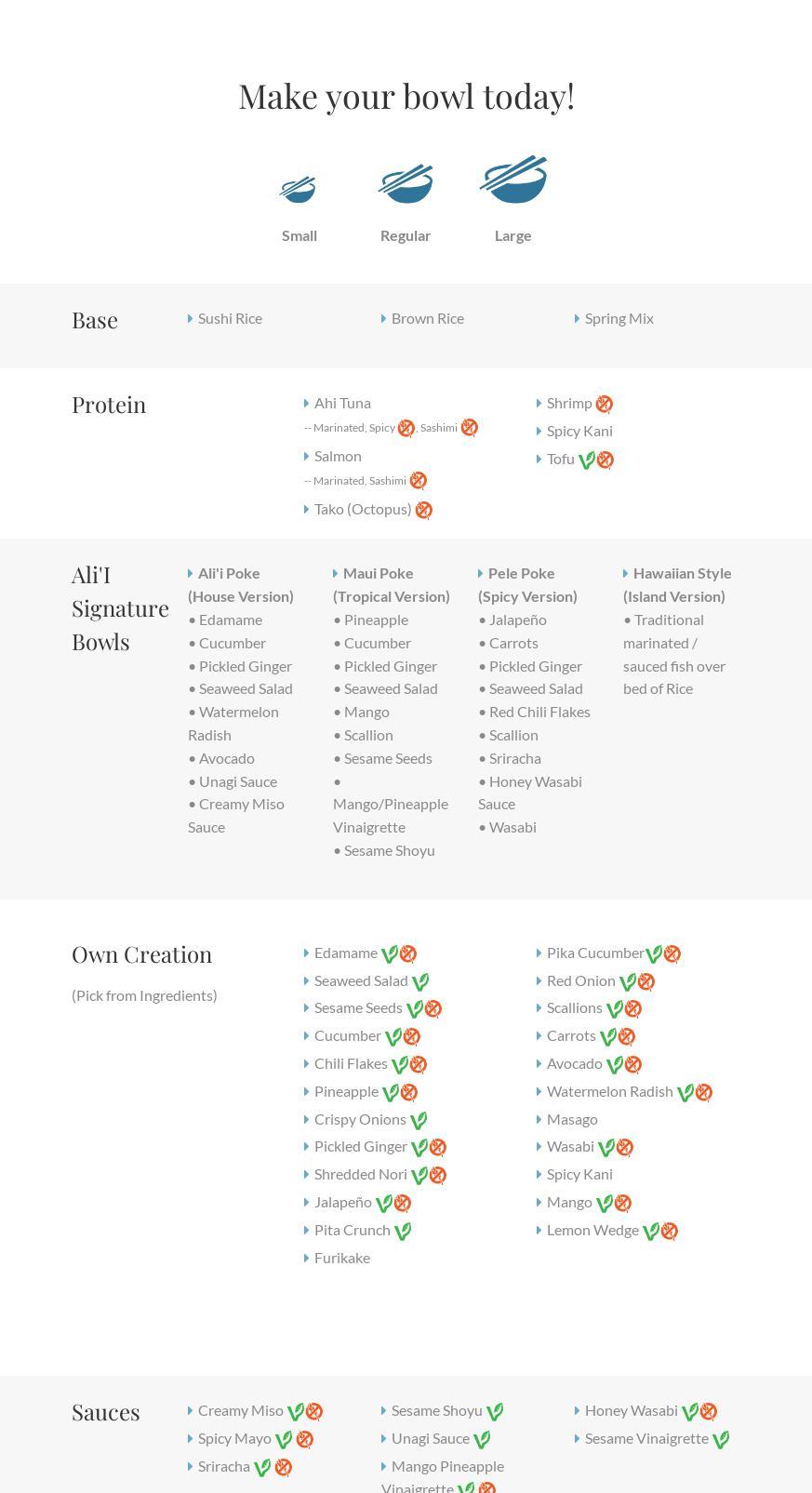The width and height of the screenshot is (812, 1493).
Task: Select the Brown Rice base option
Action: click(427, 319)
